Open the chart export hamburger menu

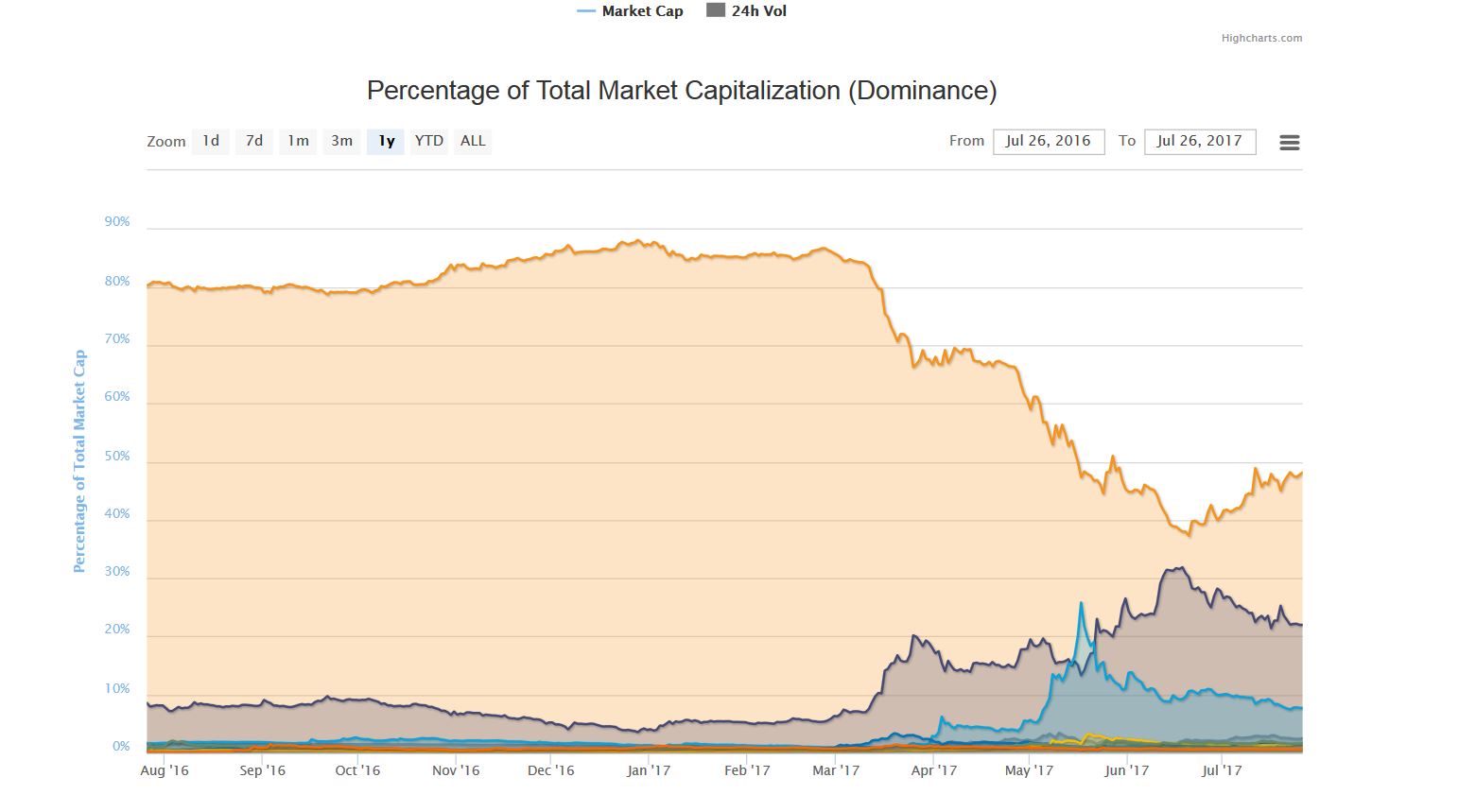[1289, 142]
